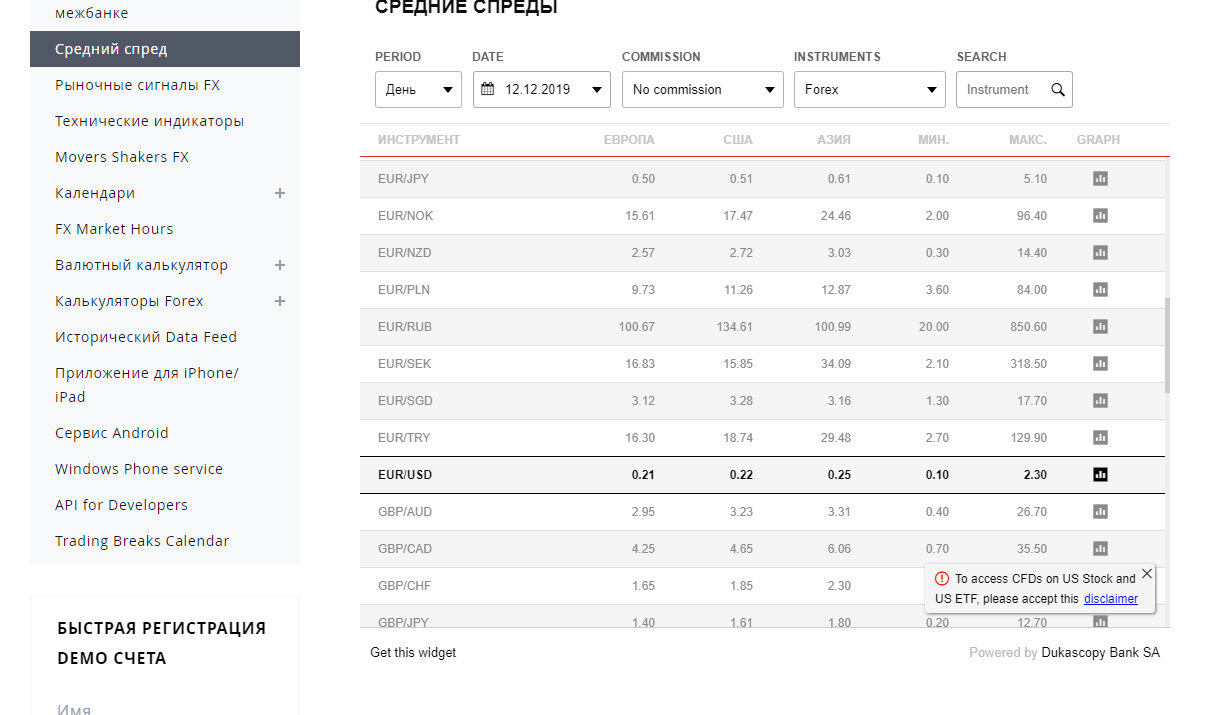Open the Date picker 12.12.2019
The width and height of the screenshot is (1222, 715).
(x=542, y=89)
